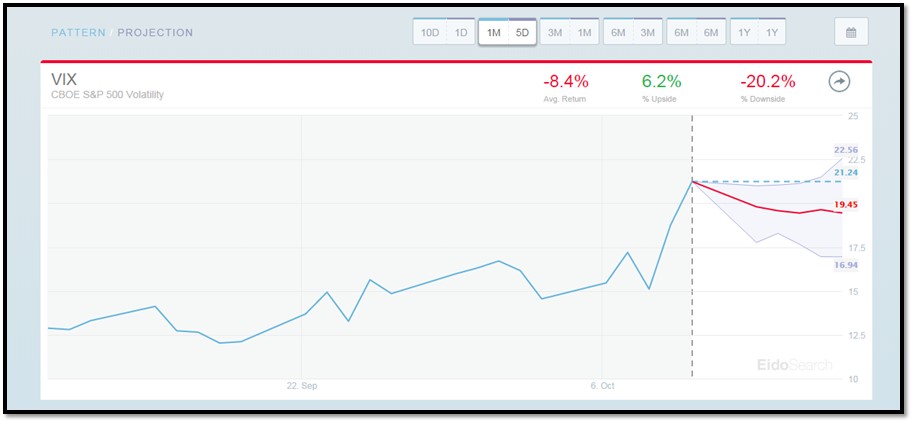Click the PROJECTION header label

[155, 33]
